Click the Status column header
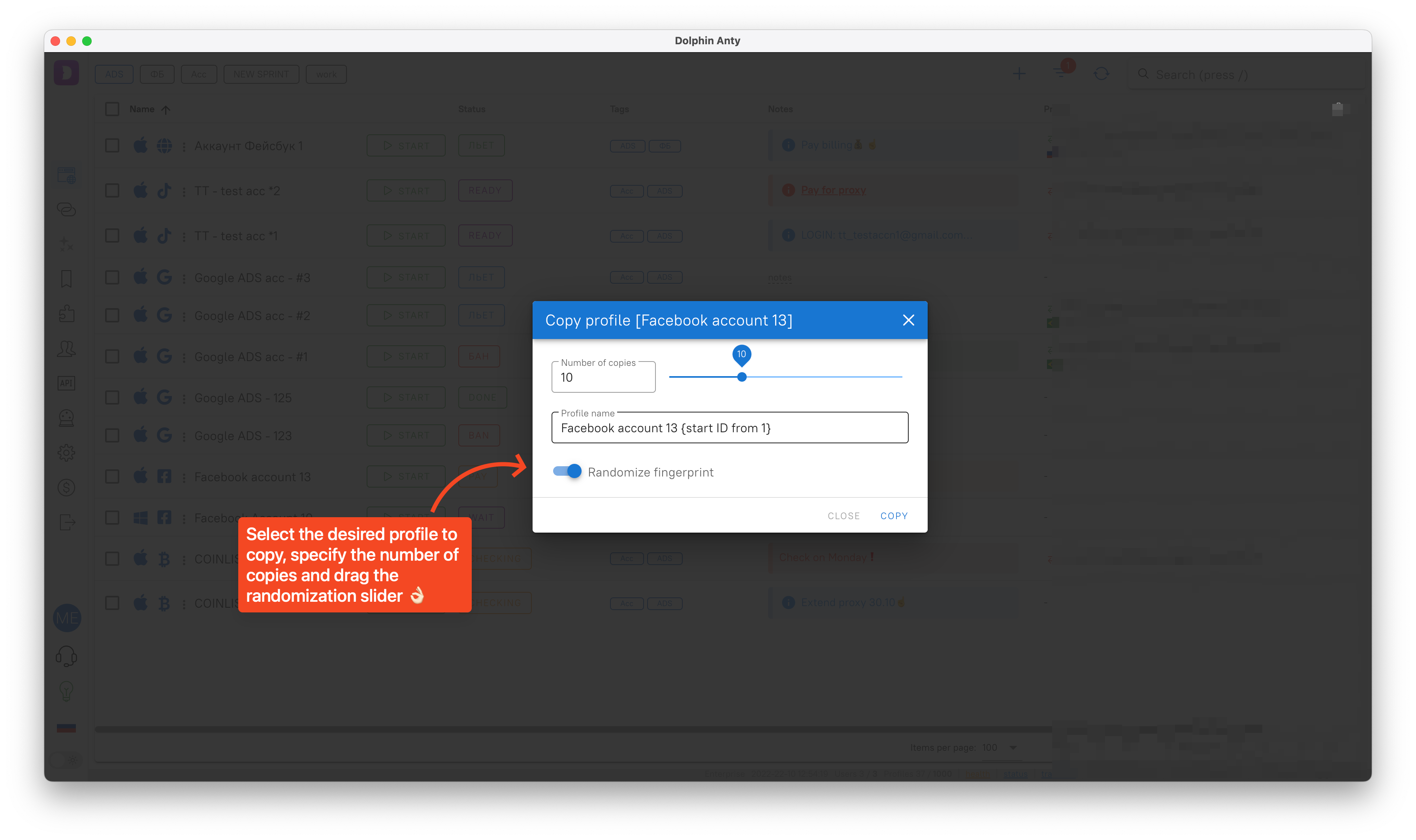 click(x=471, y=109)
